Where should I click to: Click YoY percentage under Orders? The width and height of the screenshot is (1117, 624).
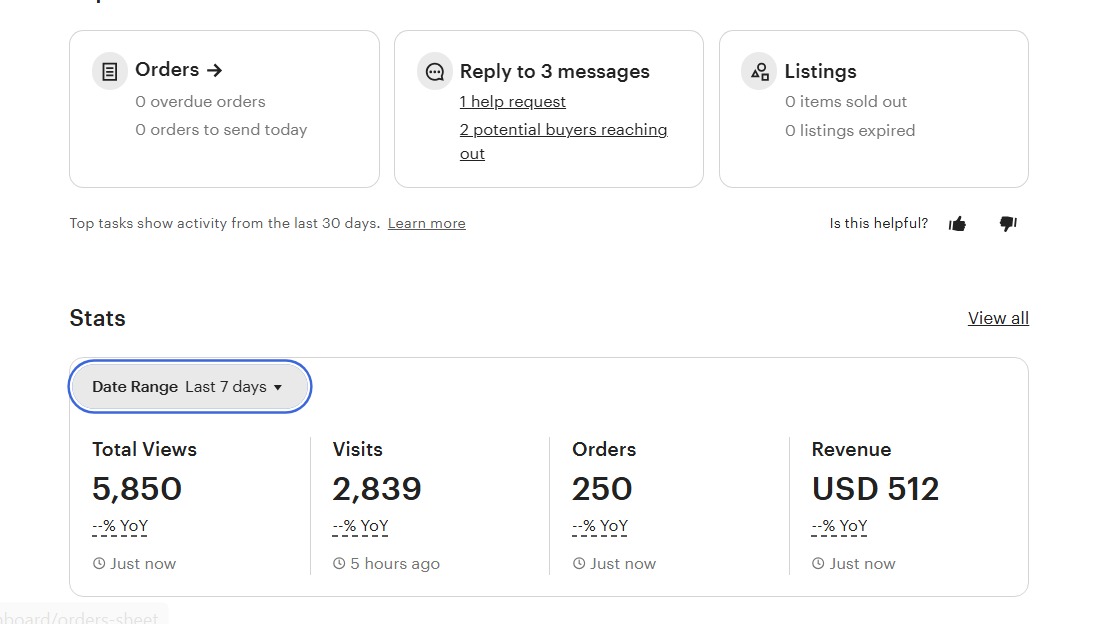click(x=600, y=526)
